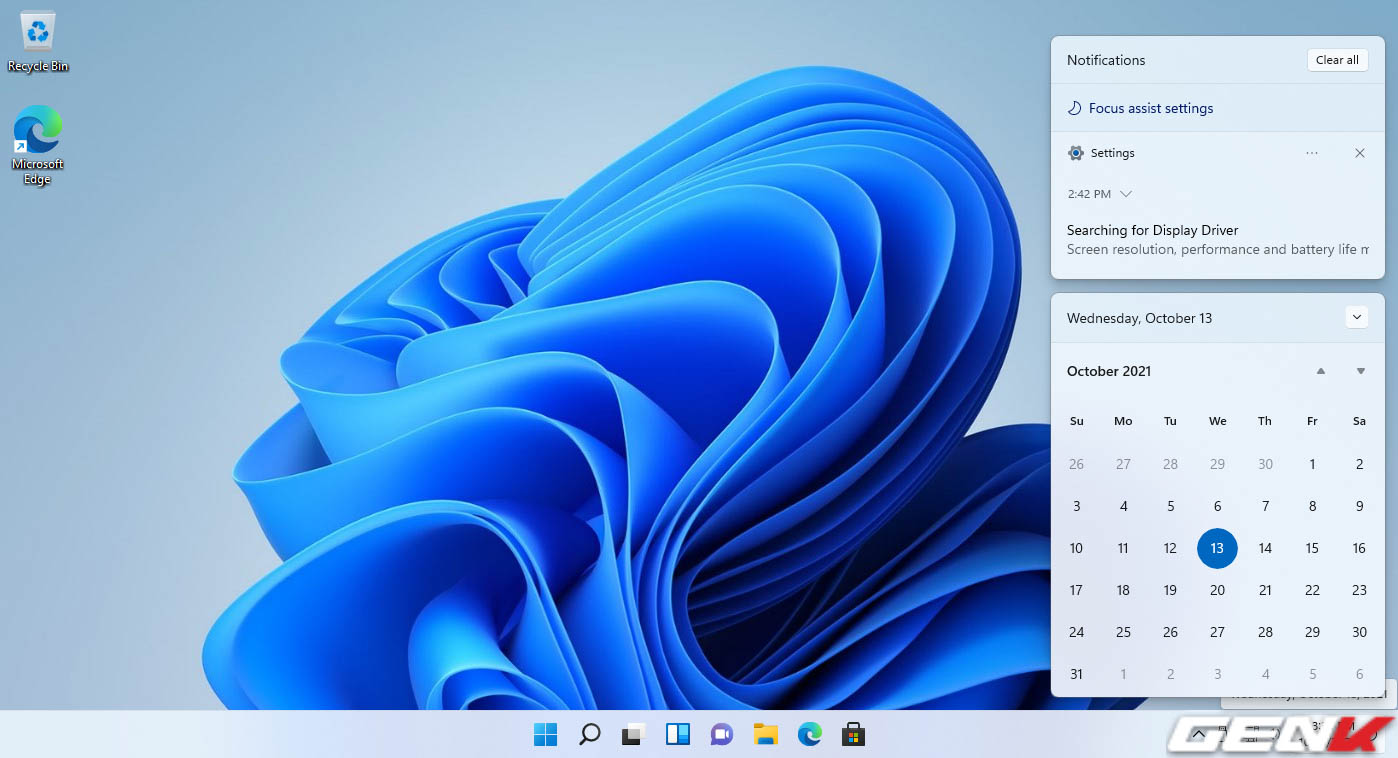Select today's date, October 13
Screen dimensions: 1398x758
point(1217,548)
